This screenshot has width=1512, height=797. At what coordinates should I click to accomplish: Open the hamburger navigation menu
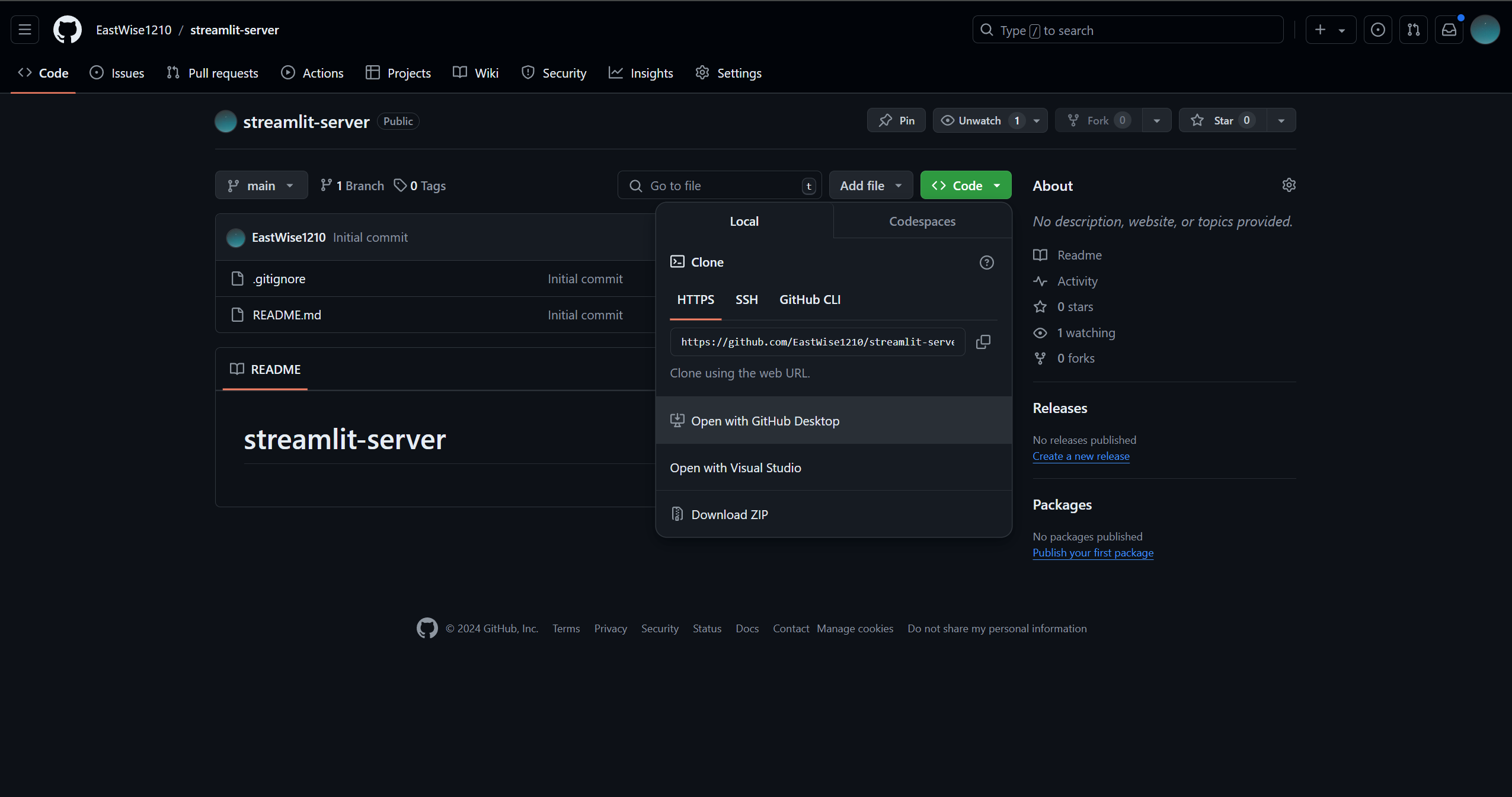pyautogui.click(x=25, y=30)
